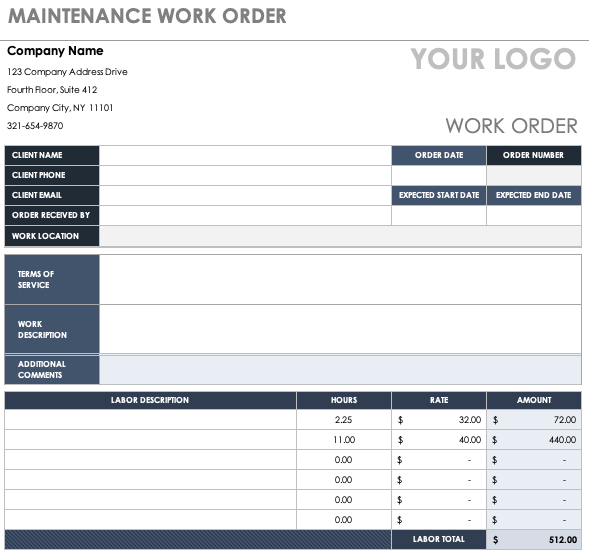Screen dimensions: 589x556
Task: Click the cell under Order Number
Action: click(534, 175)
